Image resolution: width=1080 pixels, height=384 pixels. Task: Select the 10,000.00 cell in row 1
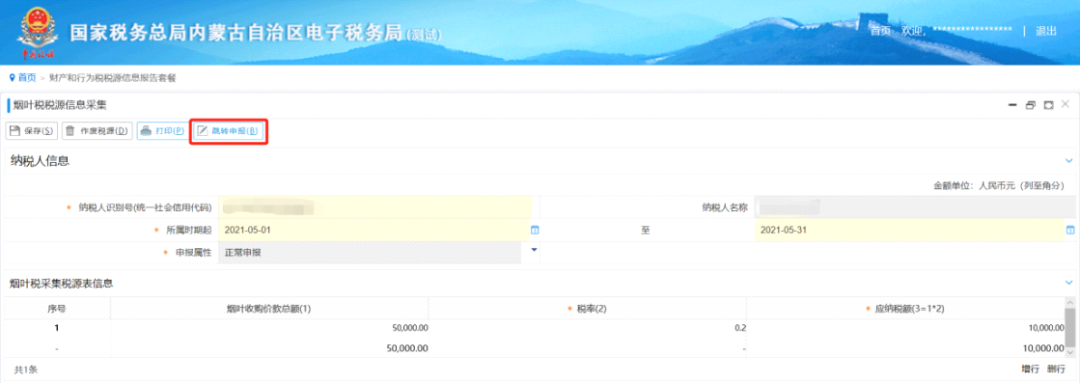tap(905, 328)
